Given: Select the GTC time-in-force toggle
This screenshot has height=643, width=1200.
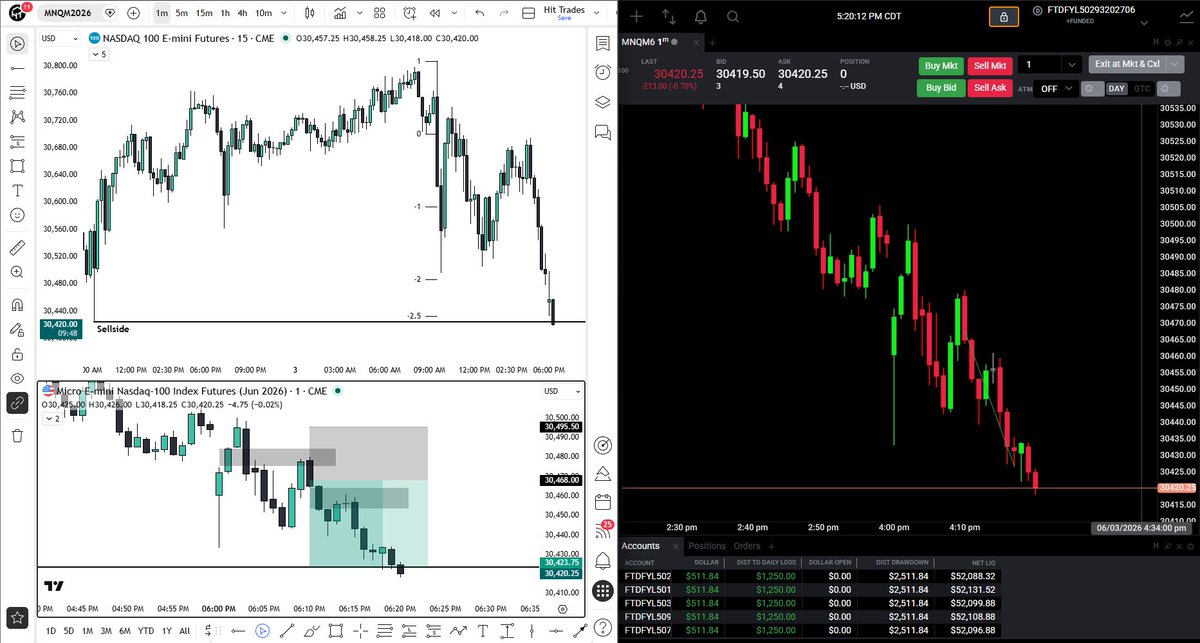Looking at the screenshot, I should tap(1141, 89).
